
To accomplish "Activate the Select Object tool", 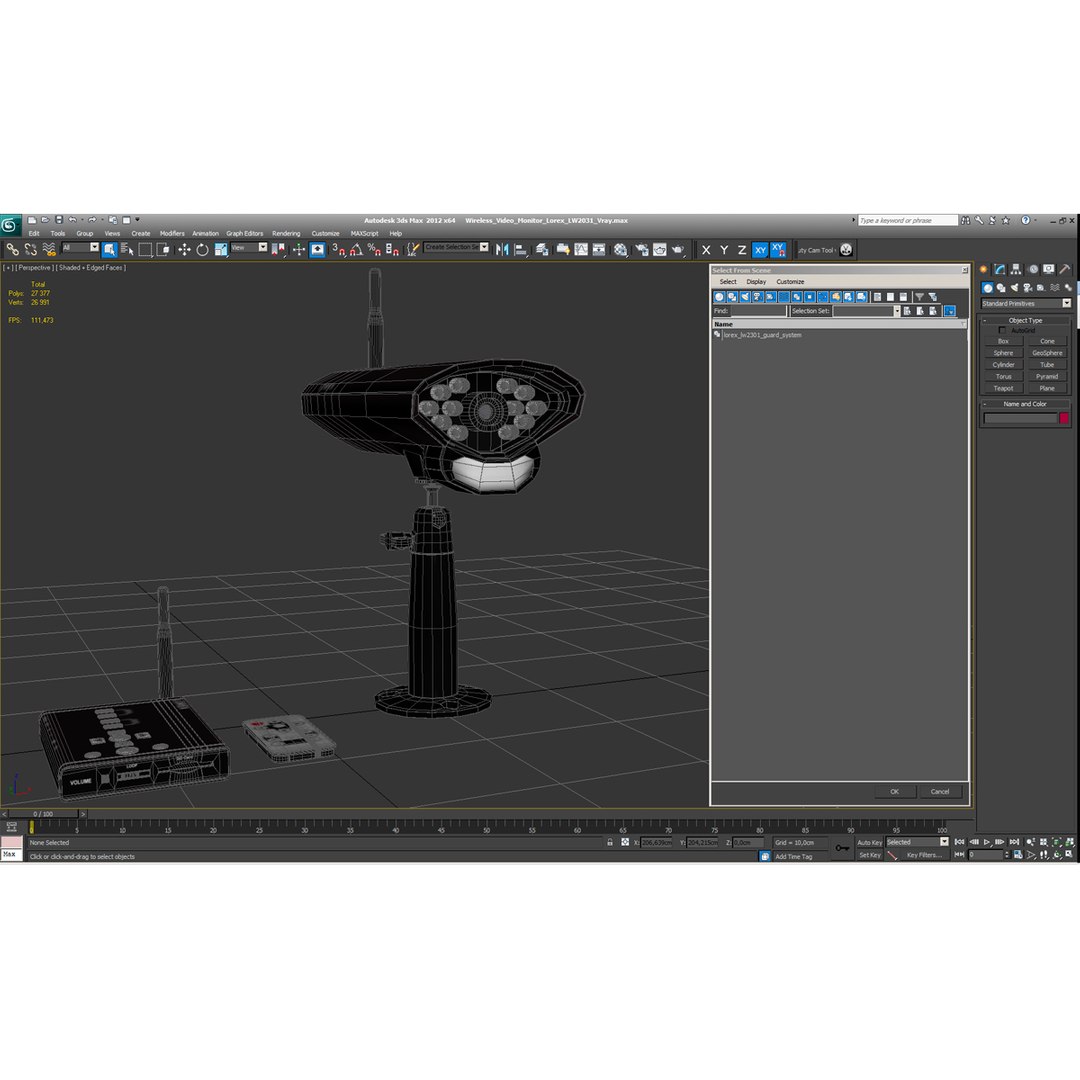I will tap(110, 249).
